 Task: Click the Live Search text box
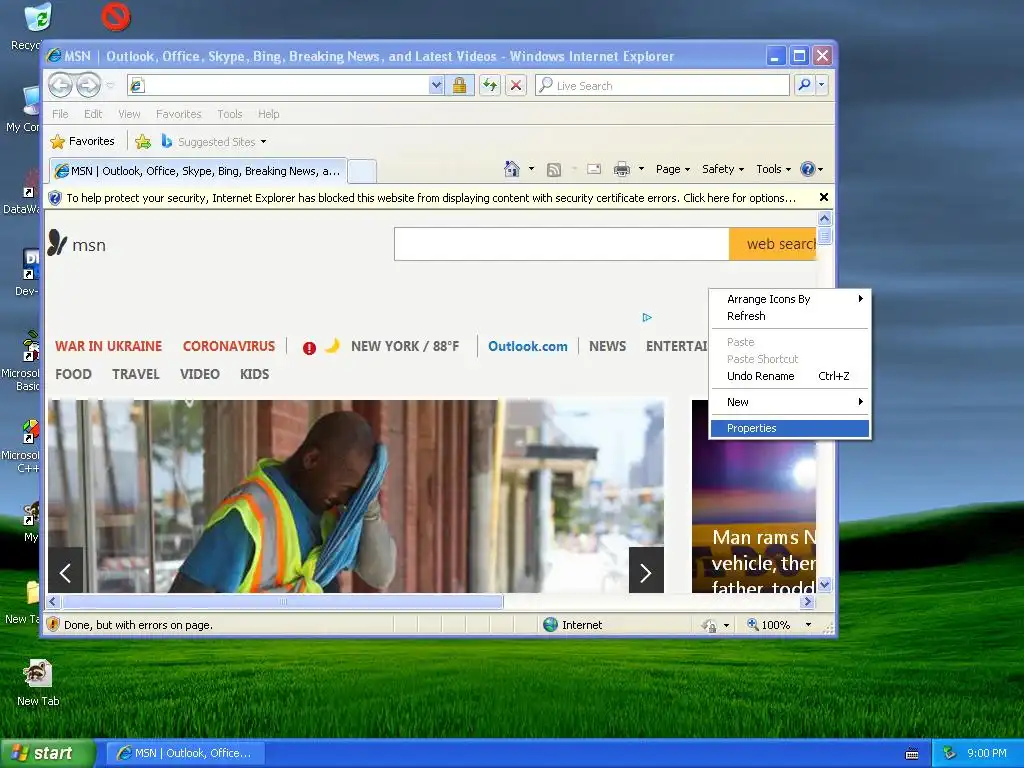point(662,86)
